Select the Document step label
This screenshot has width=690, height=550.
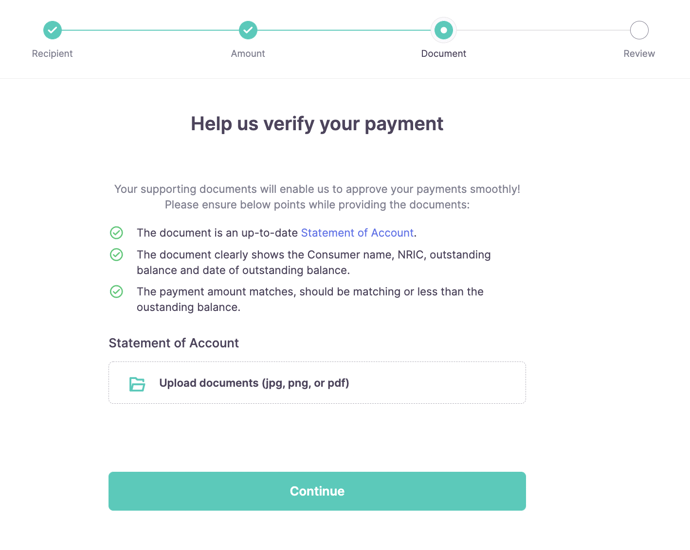[444, 54]
